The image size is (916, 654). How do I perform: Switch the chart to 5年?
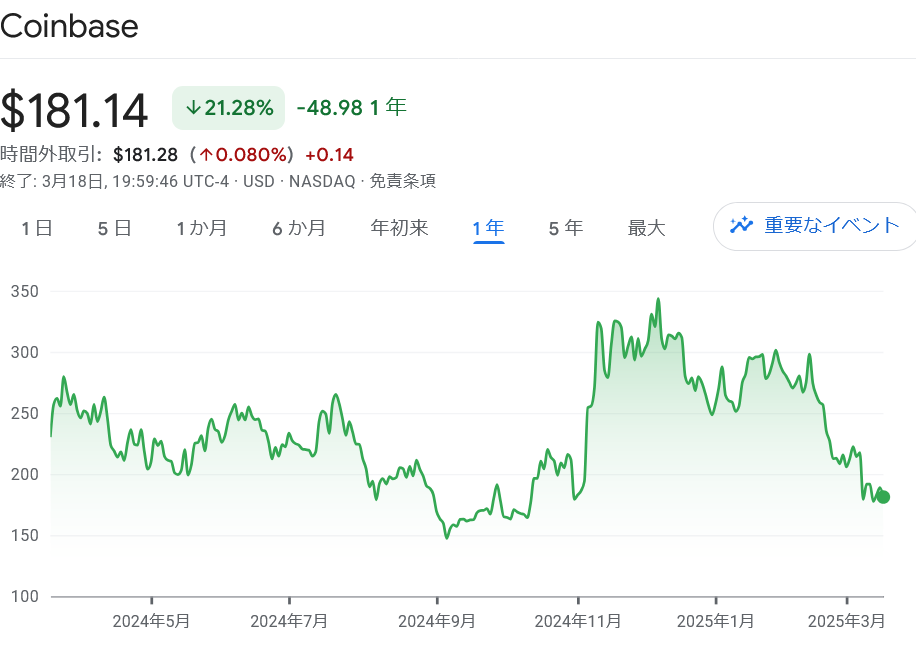tap(565, 228)
